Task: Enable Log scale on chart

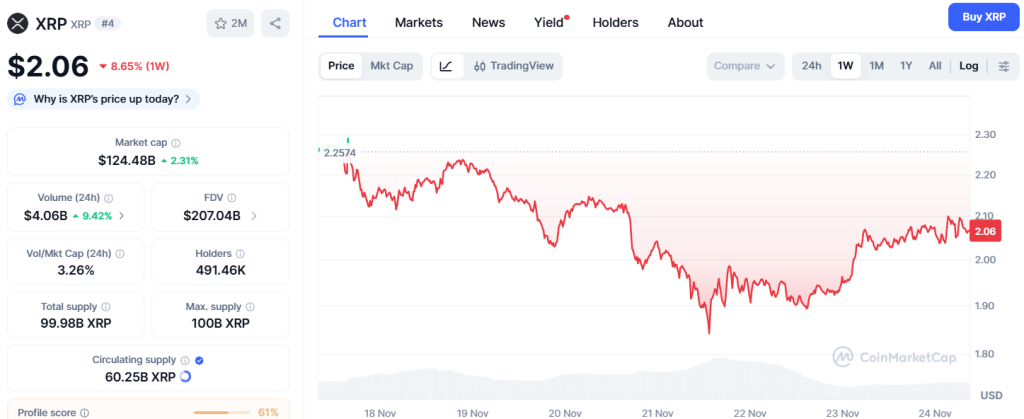Action: (968, 66)
